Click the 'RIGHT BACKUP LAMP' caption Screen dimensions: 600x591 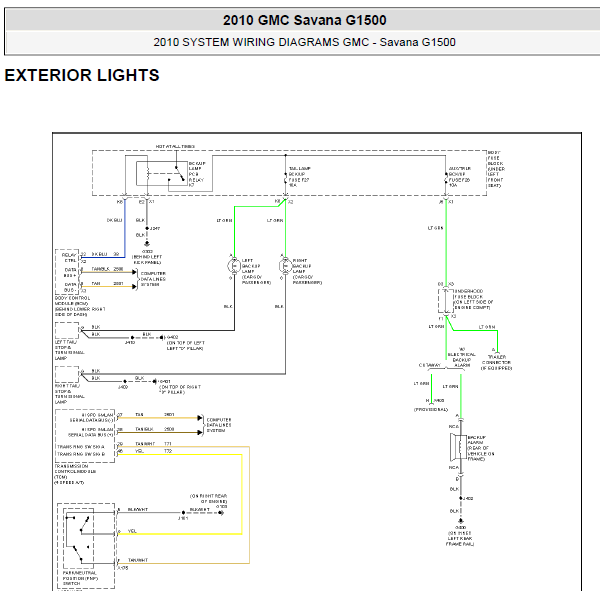pyautogui.click(x=307, y=271)
